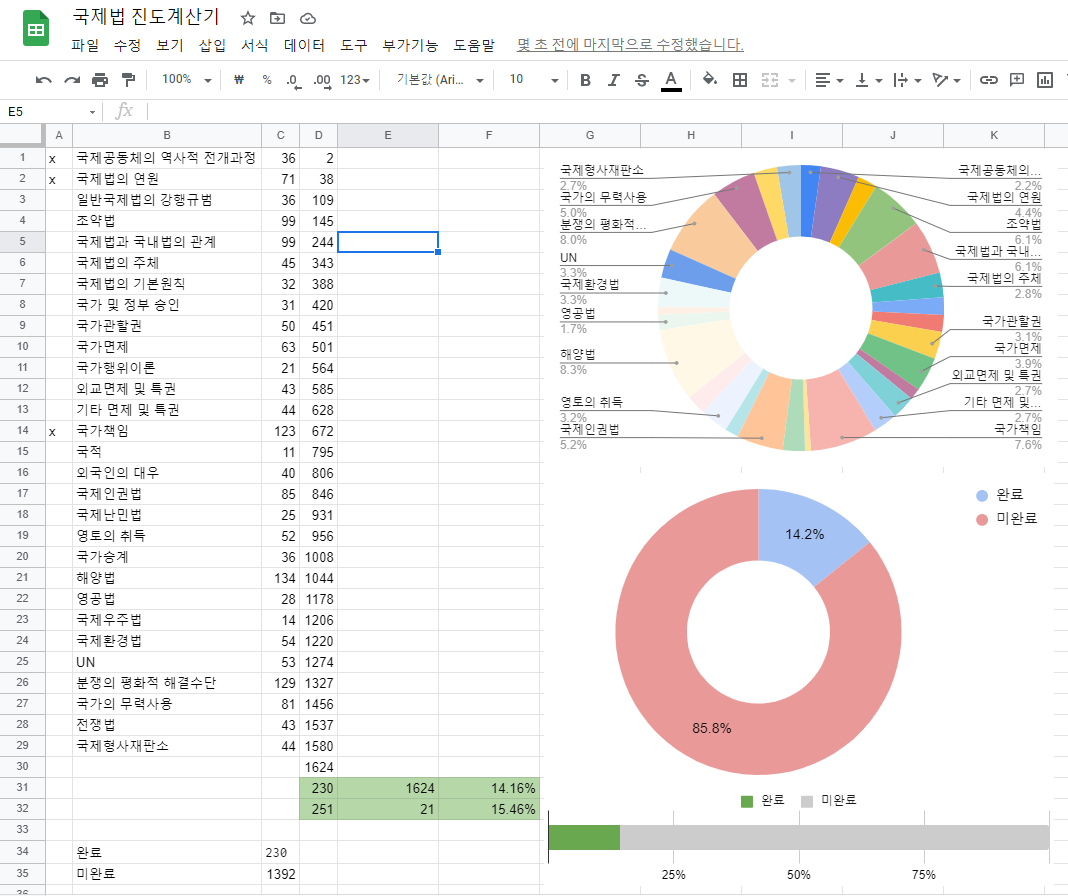This screenshot has width=1068, height=896.
Task: Open the 보기 menu
Action: 170,45
